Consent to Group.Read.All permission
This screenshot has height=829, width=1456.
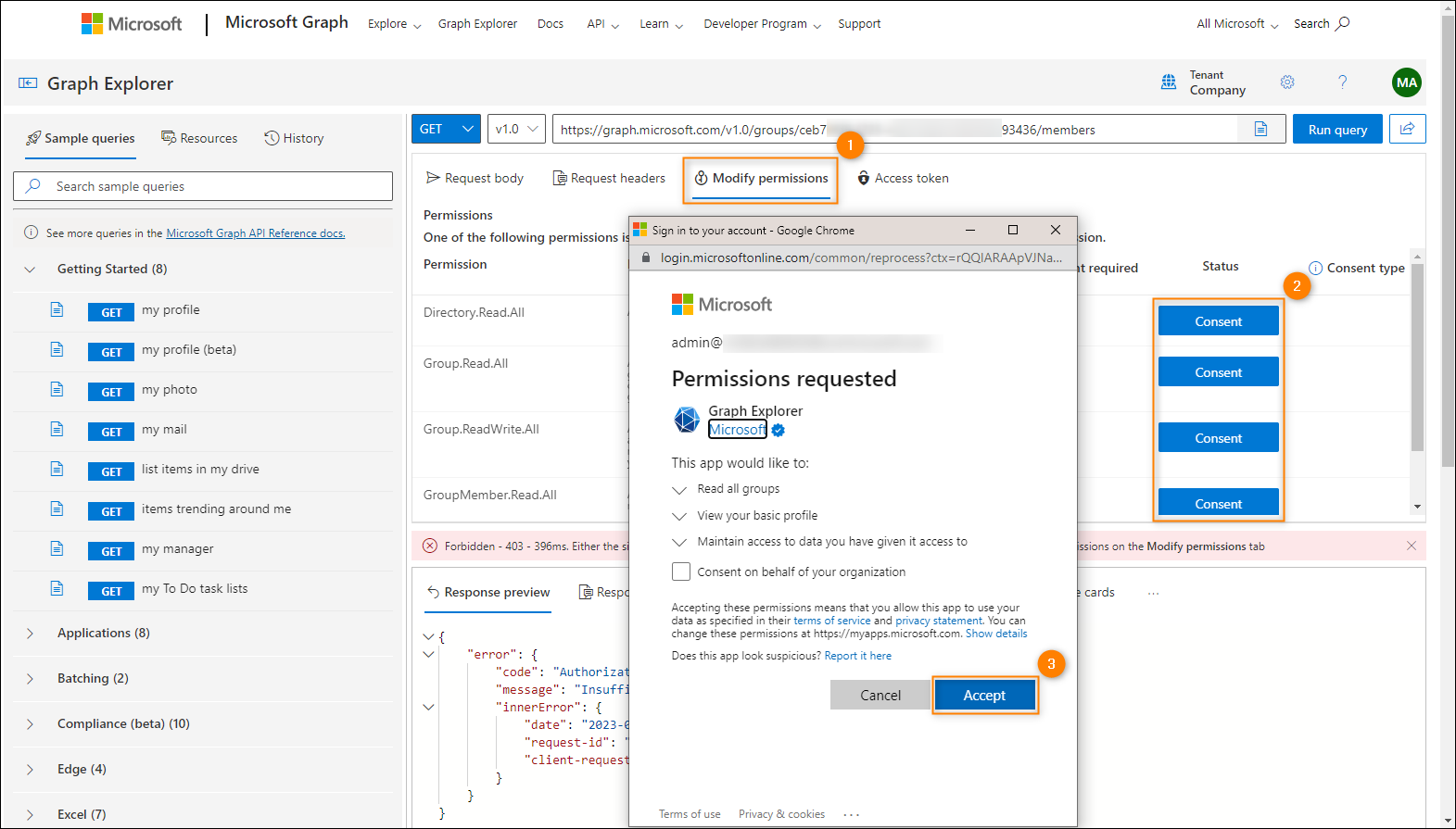tap(1219, 372)
